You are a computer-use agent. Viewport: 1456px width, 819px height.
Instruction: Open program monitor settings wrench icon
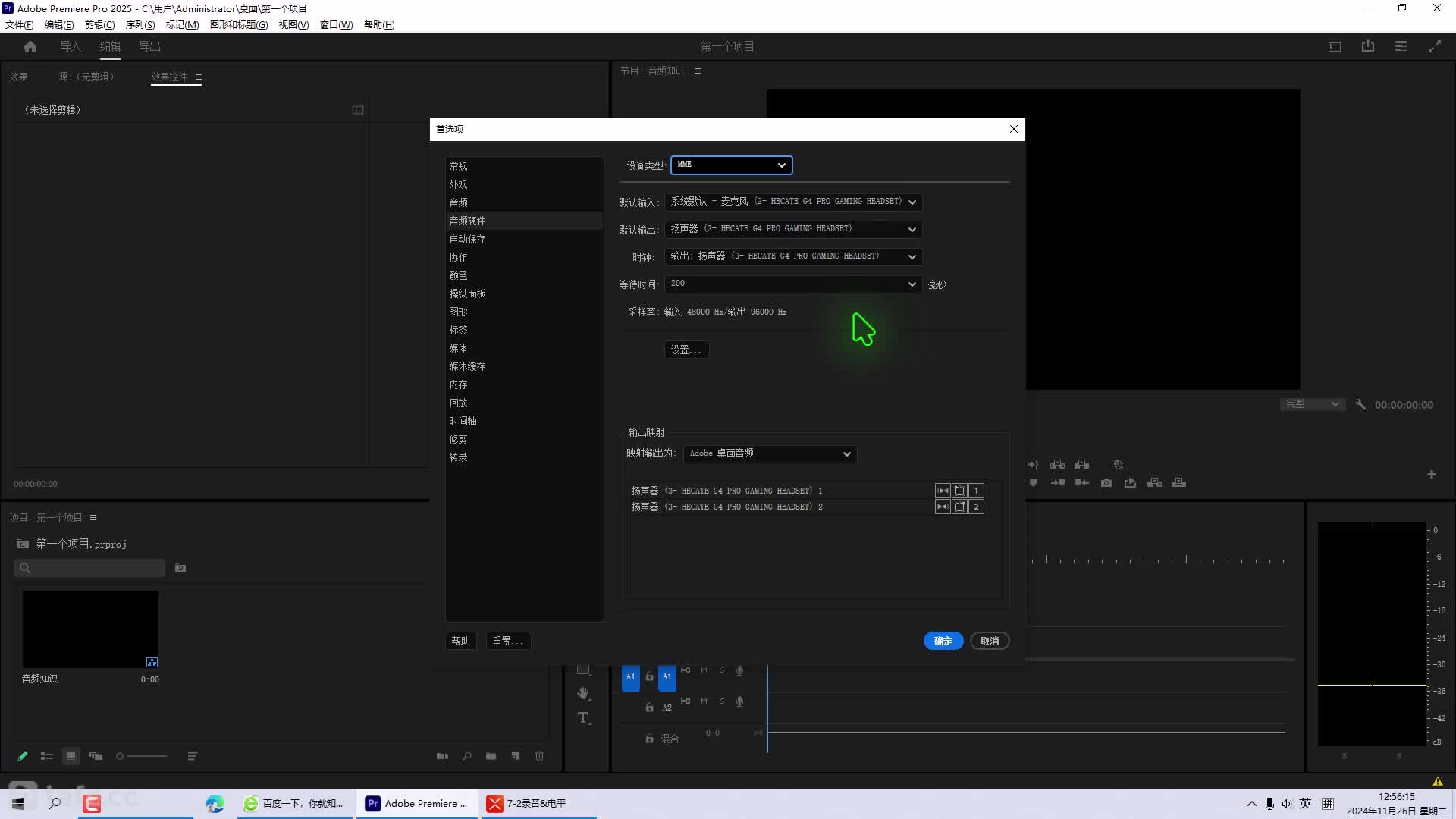click(x=1360, y=405)
